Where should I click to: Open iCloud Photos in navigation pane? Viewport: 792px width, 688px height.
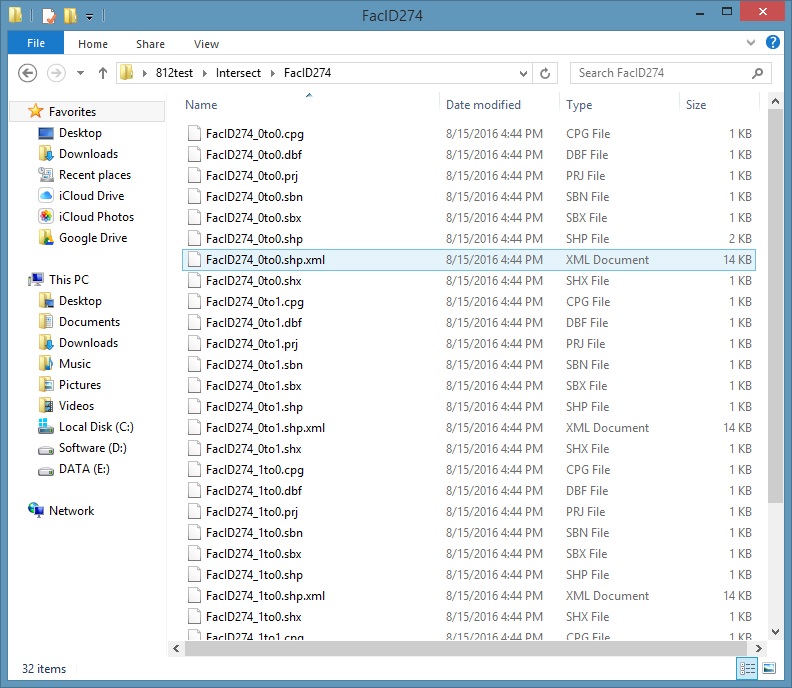[96, 217]
